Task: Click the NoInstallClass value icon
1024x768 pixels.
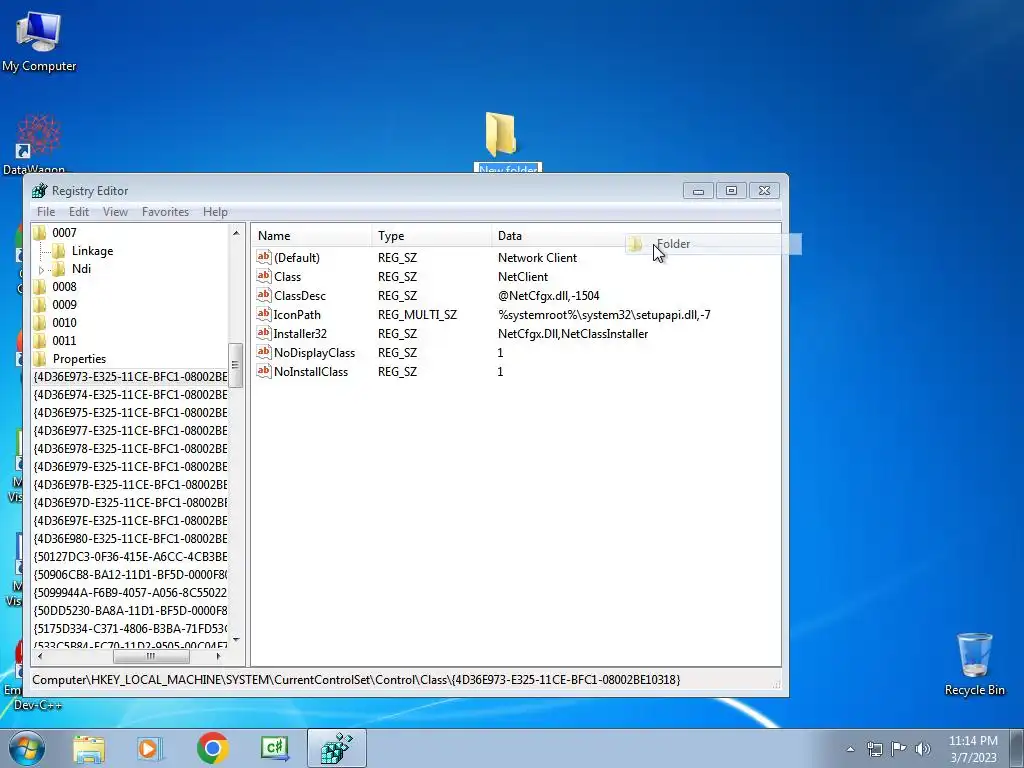Action: pyautogui.click(x=264, y=370)
